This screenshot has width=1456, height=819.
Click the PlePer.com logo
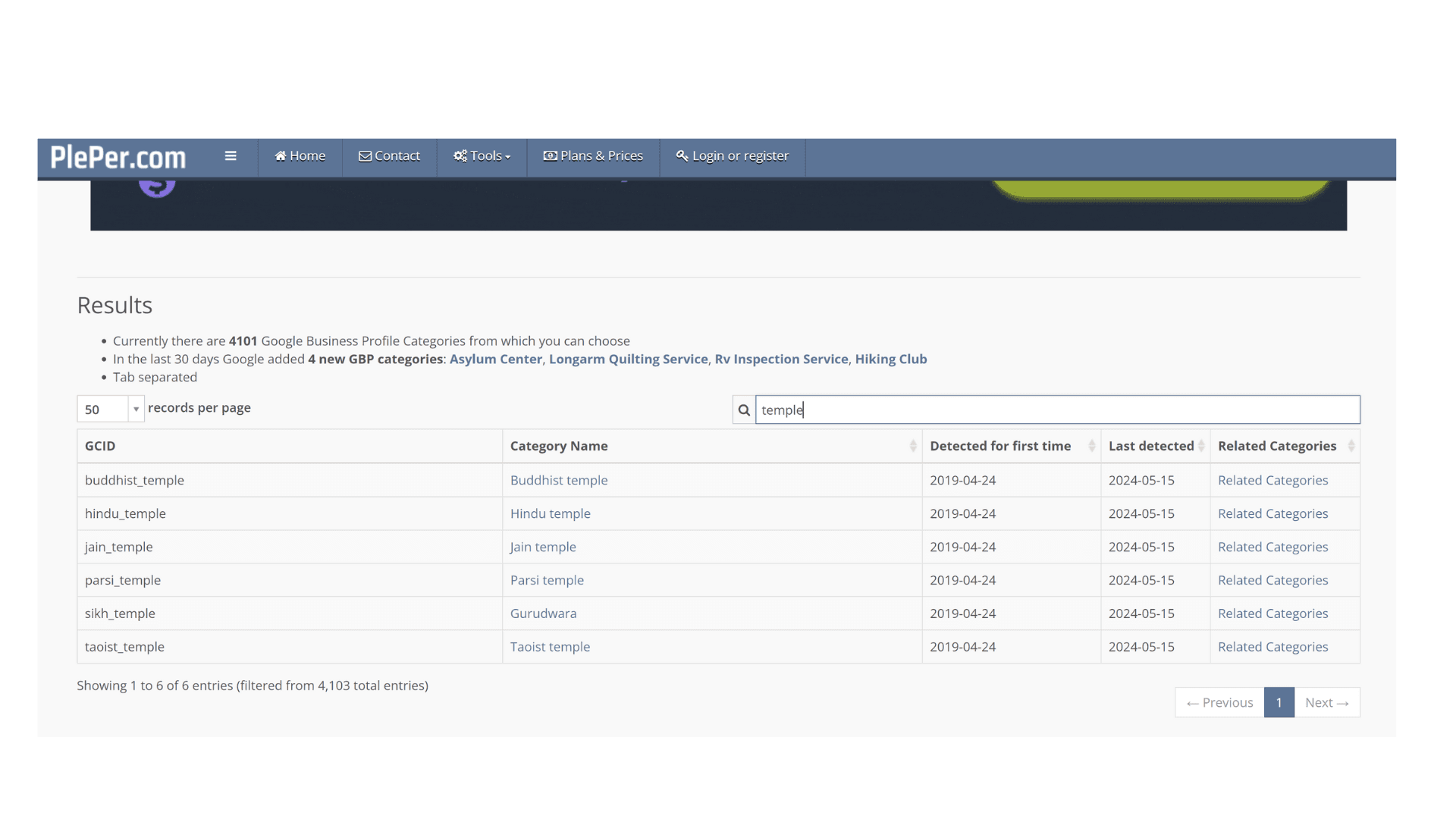click(x=118, y=157)
